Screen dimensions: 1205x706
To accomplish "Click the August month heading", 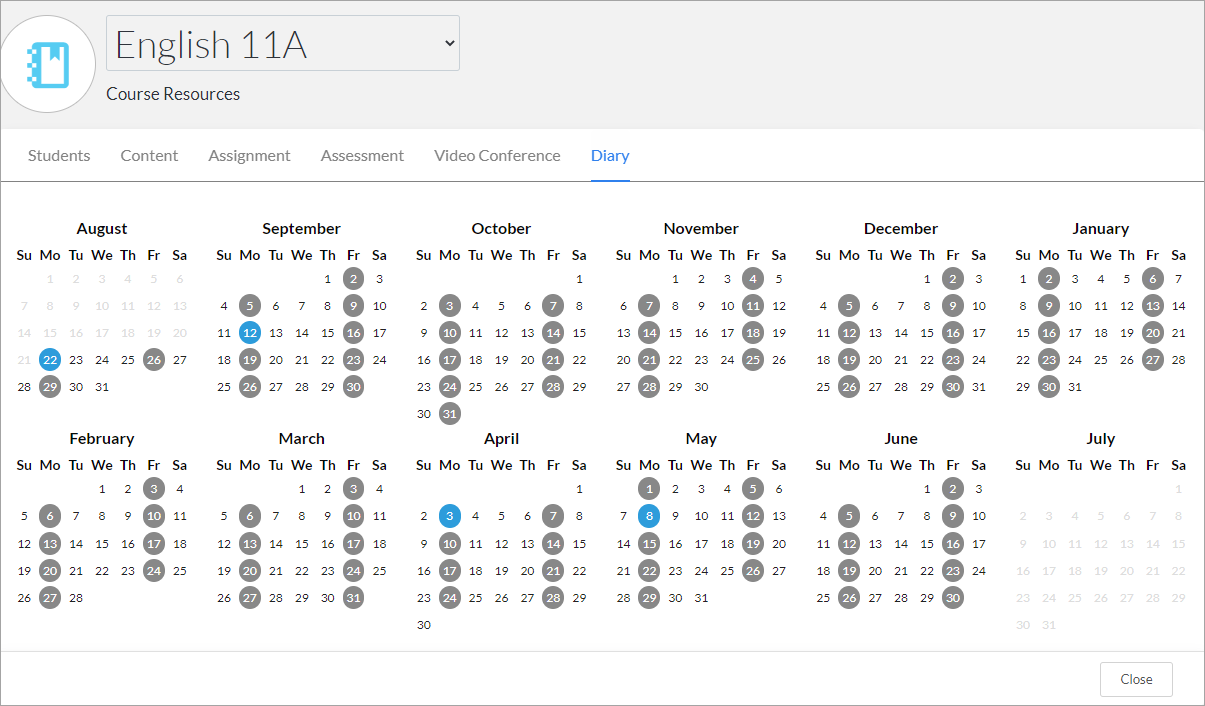I will coord(102,229).
